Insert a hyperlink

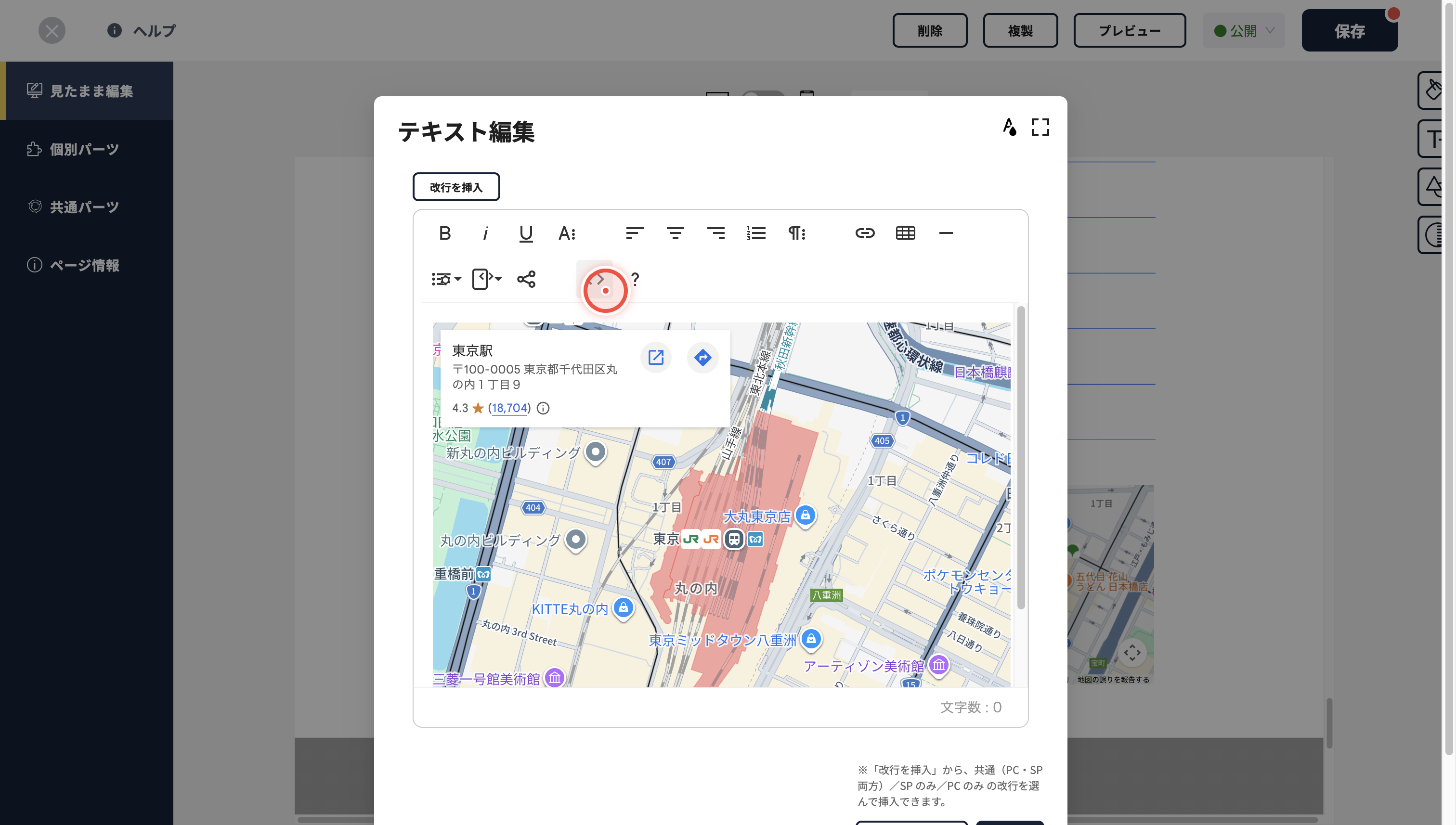(x=865, y=233)
